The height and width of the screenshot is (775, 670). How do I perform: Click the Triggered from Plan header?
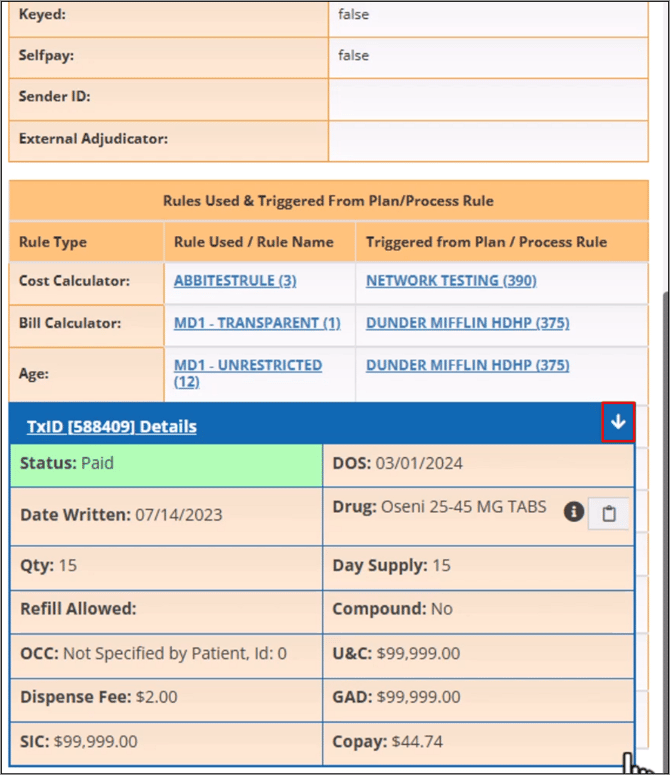pyautogui.click(x=486, y=242)
